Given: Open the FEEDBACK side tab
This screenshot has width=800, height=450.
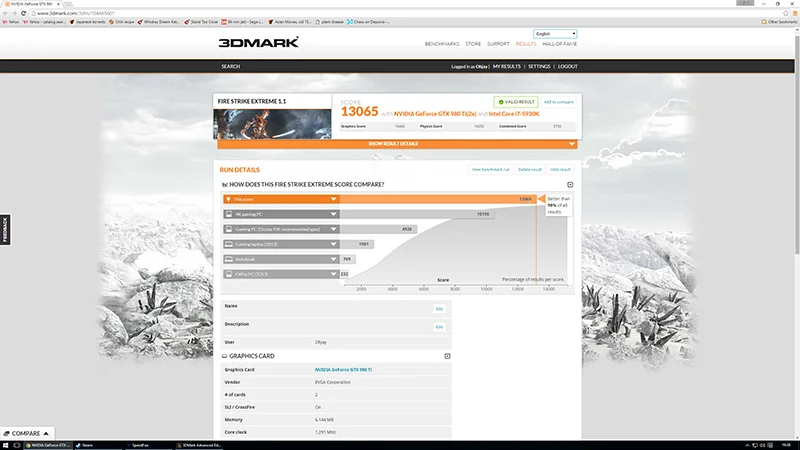Looking at the screenshot, I should [x=5, y=230].
